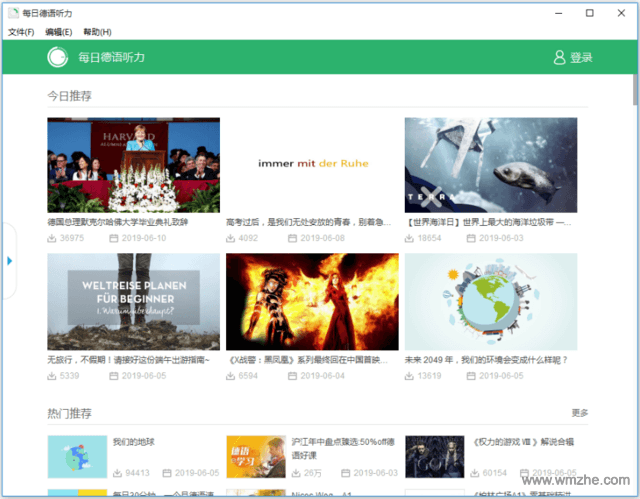Click title 未来 2049 年，我们的环境会变成什么样呢
The image size is (640, 499).
tap(486, 360)
